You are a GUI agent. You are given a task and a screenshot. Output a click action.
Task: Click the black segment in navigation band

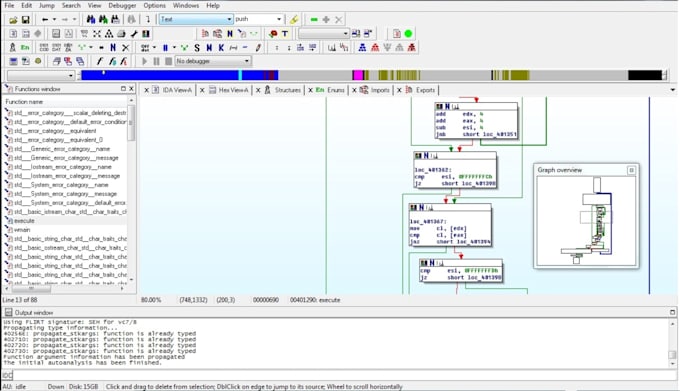click(645, 75)
